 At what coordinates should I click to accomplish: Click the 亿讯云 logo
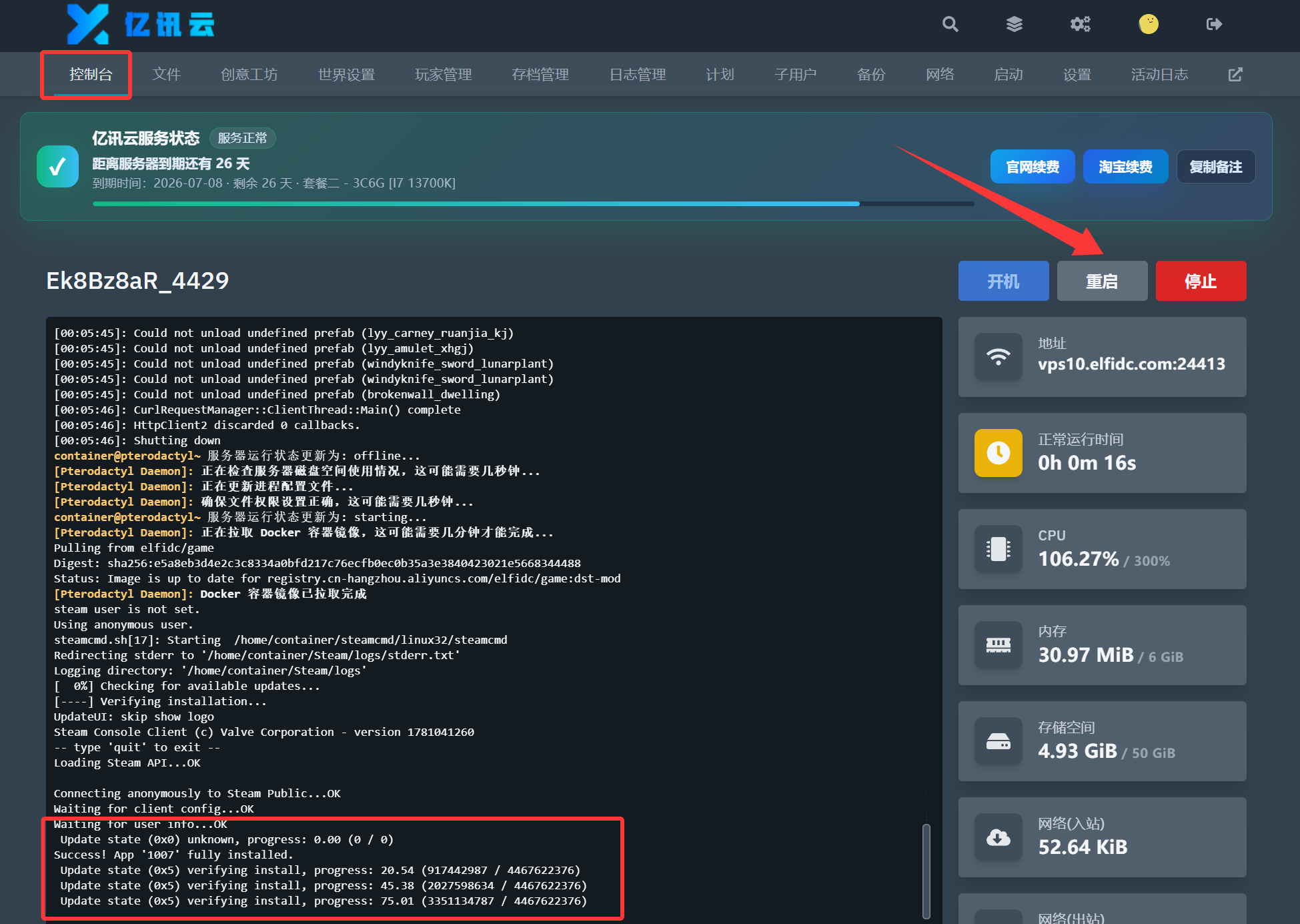coord(141,24)
